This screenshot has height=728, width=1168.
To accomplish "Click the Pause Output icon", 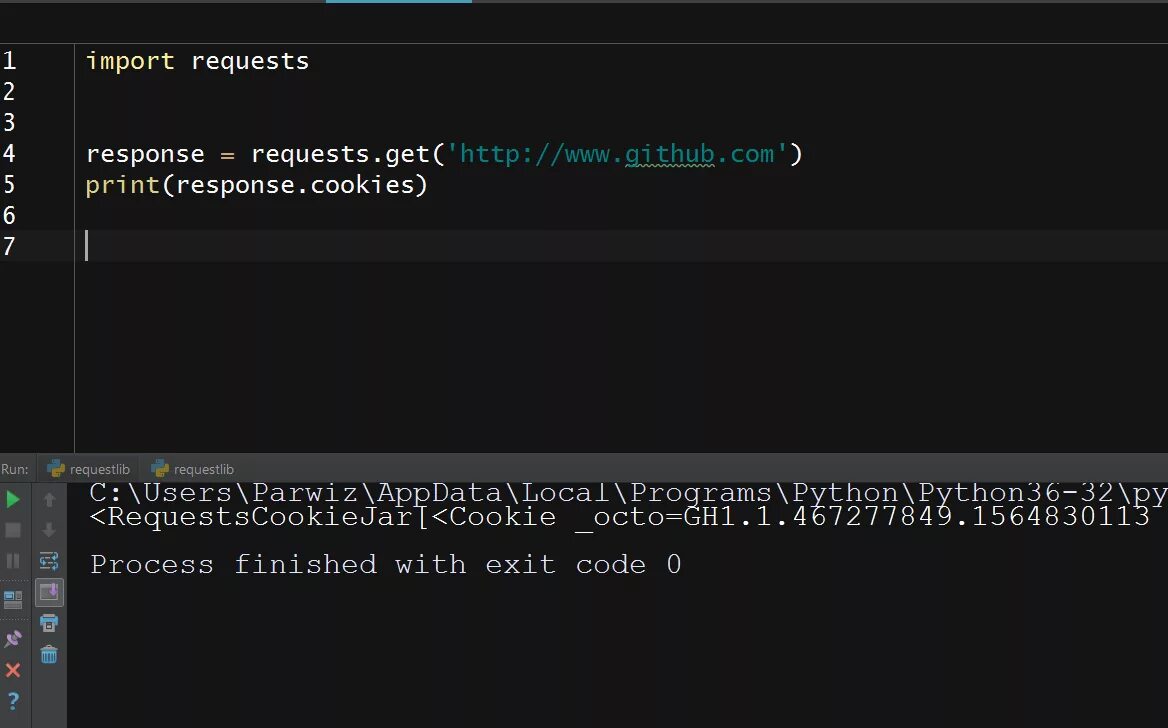I will (x=13, y=561).
